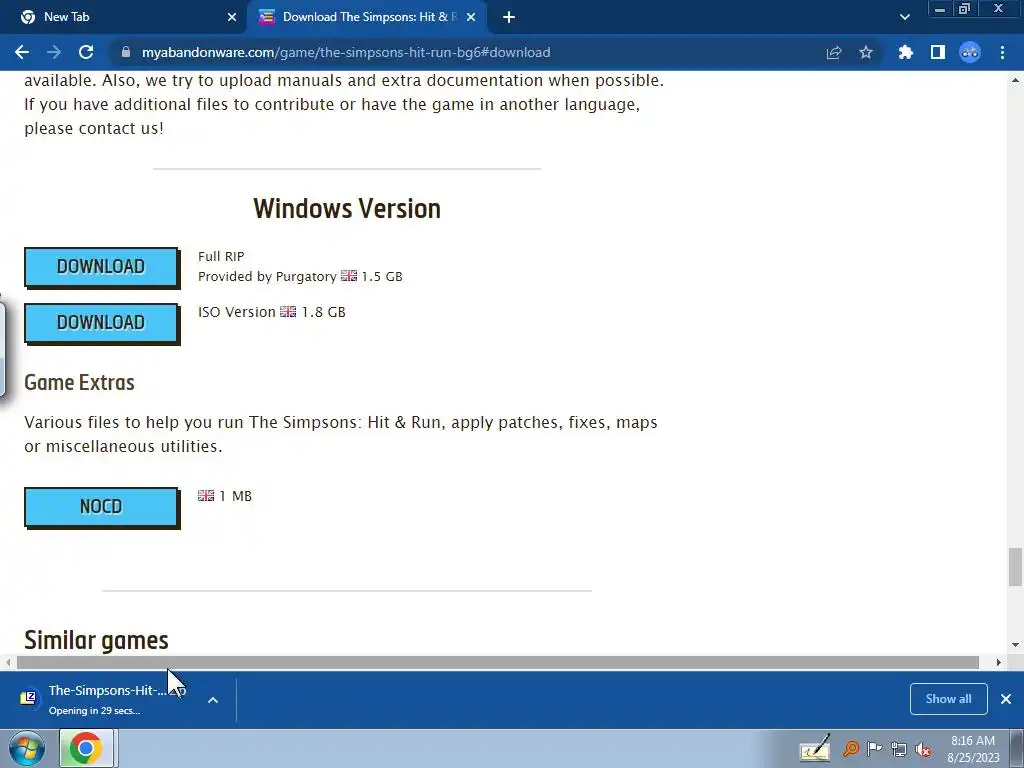Click the Windows Version heading

pyautogui.click(x=347, y=209)
